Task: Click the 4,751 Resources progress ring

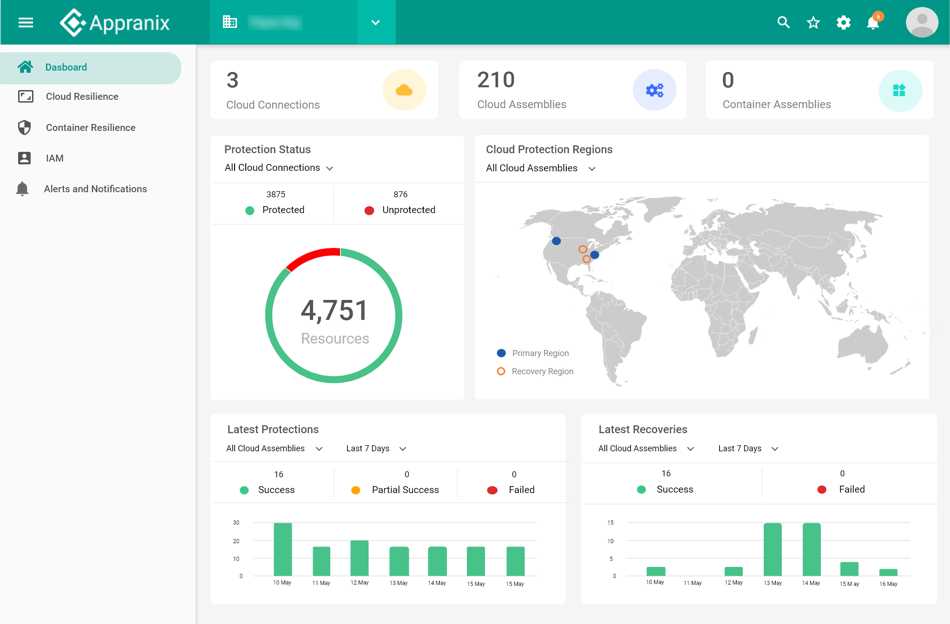Action: [334, 314]
